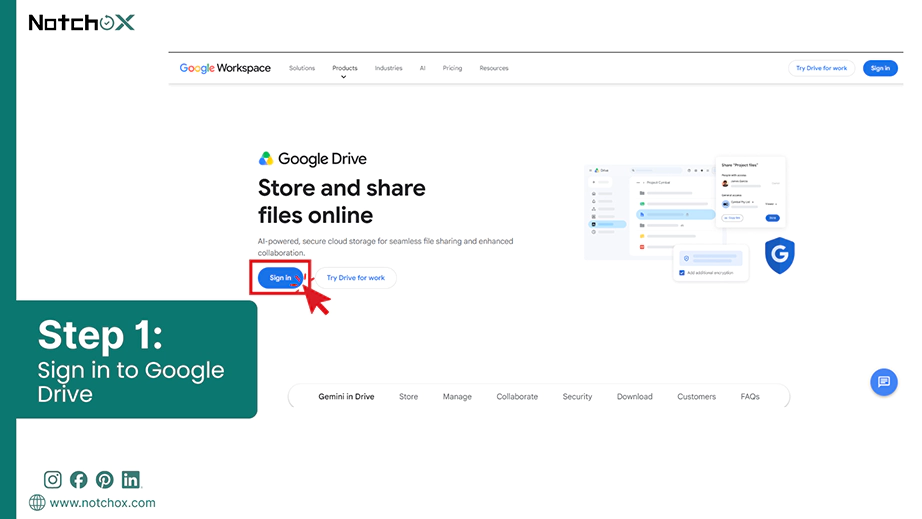
Task: Open the Pinterest icon link
Action: [x=105, y=480]
